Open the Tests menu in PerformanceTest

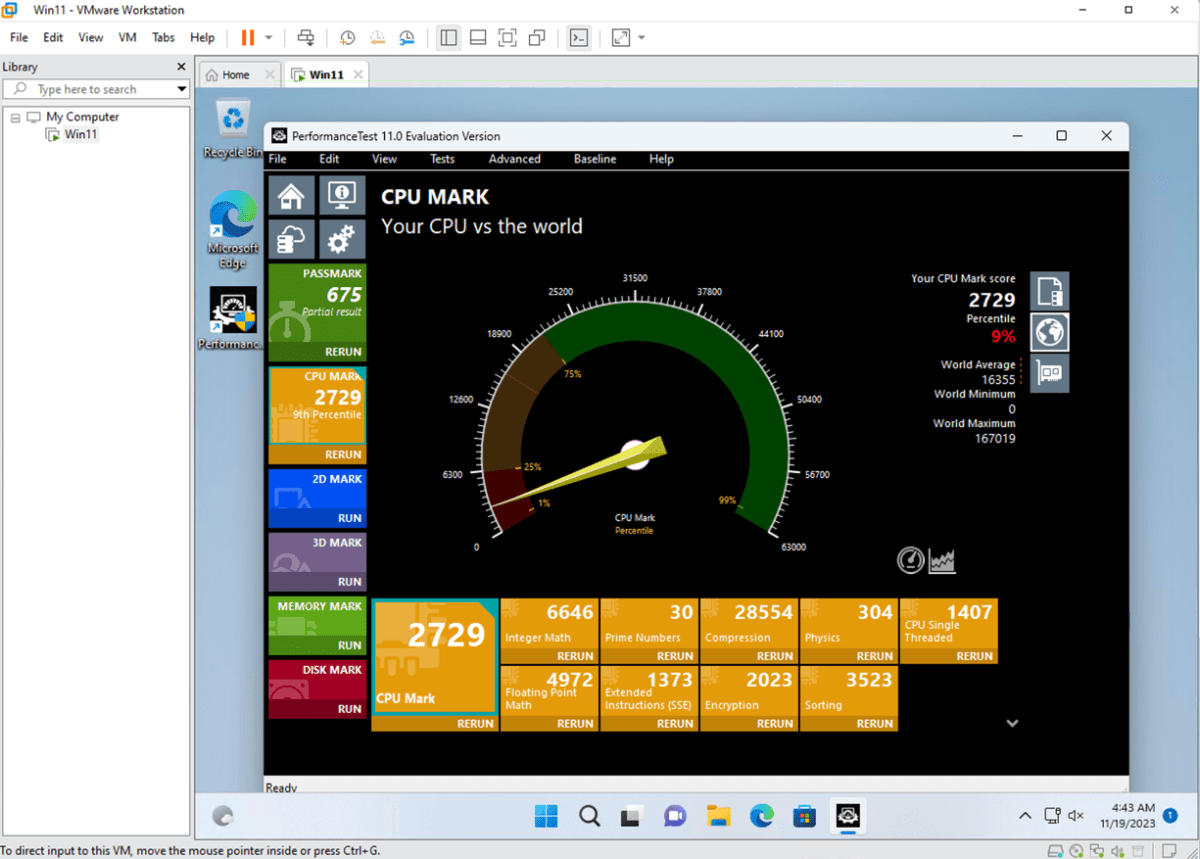pyautogui.click(x=442, y=159)
